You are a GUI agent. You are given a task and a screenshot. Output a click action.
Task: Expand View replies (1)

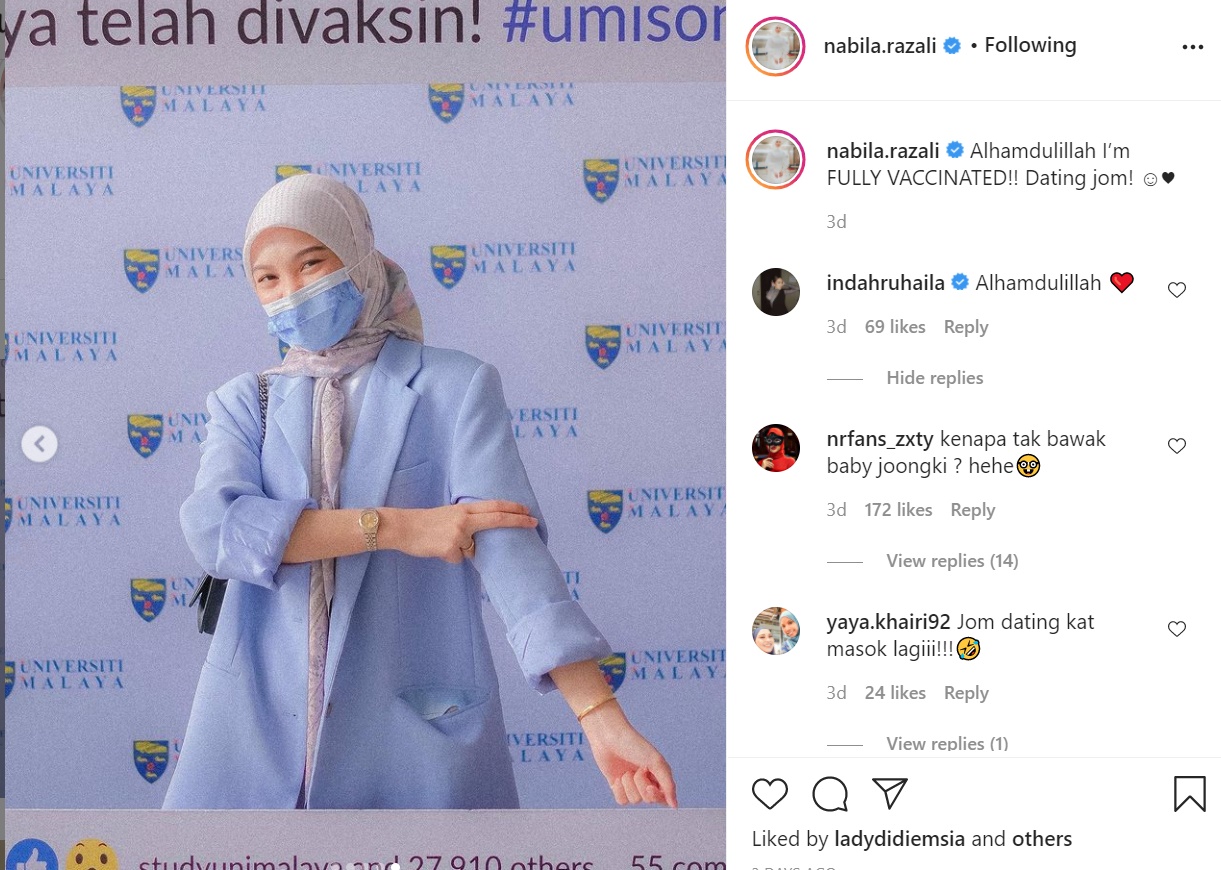point(947,743)
